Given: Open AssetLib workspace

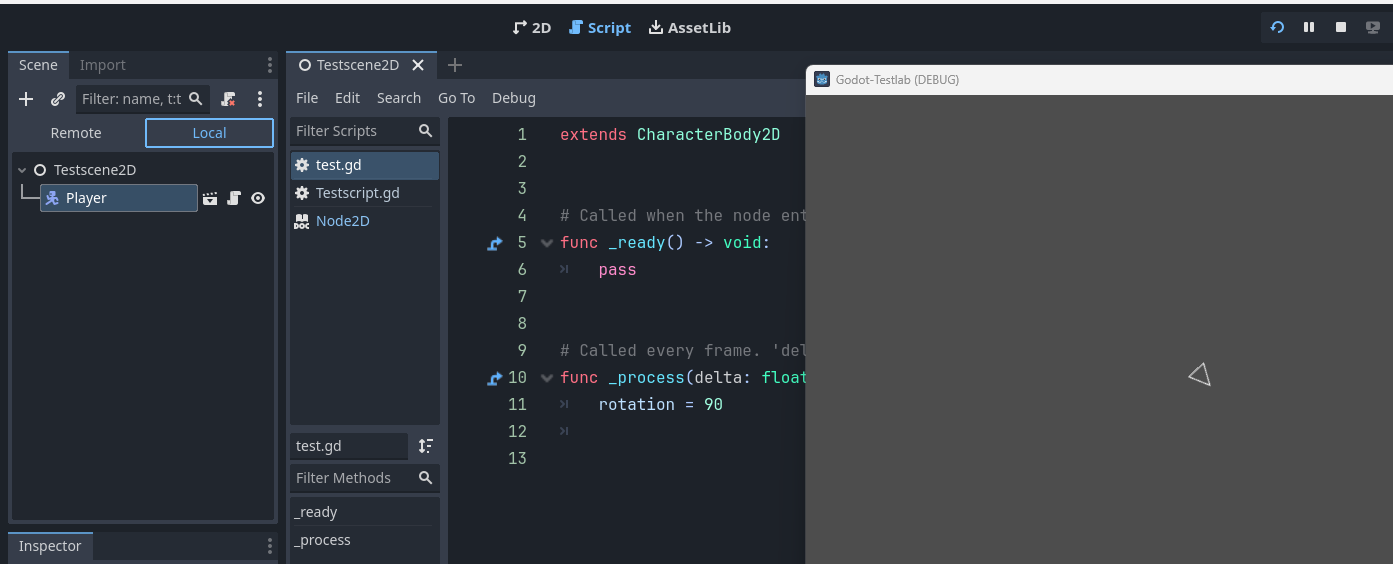Looking at the screenshot, I should click(x=690, y=28).
